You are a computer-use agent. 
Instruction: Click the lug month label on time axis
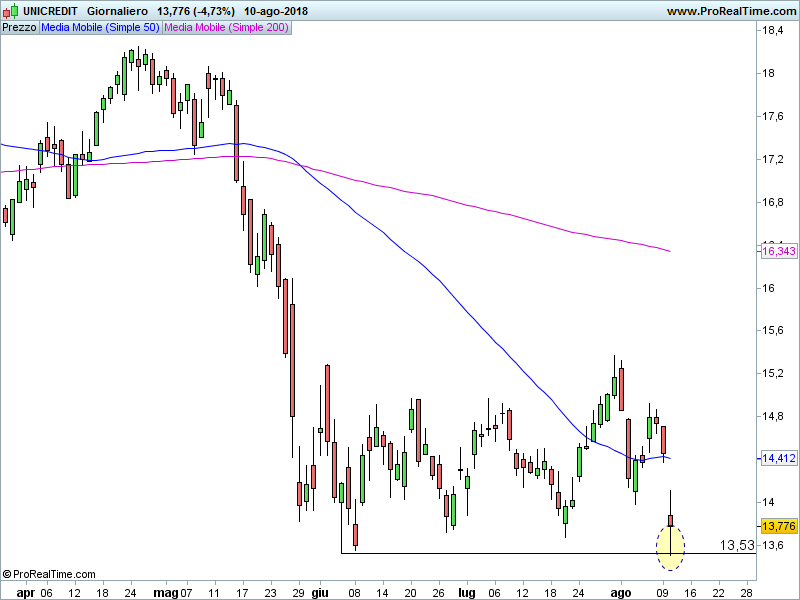(x=467, y=593)
